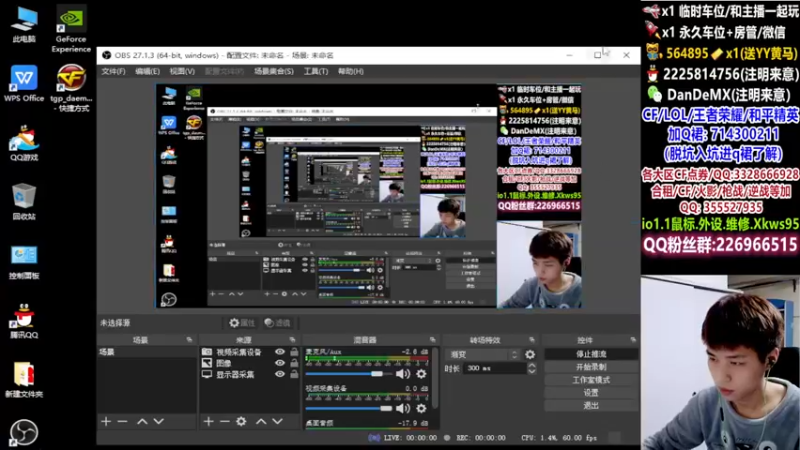Pop out the 来源 dock panel
The image size is (800, 450).
click(292, 340)
